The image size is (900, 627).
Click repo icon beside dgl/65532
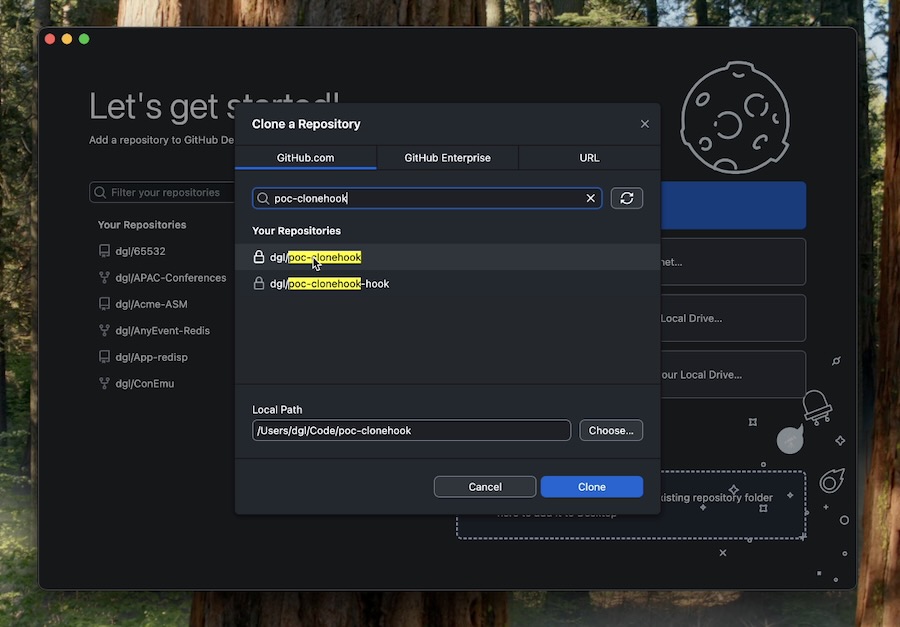(x=104, y=251)
